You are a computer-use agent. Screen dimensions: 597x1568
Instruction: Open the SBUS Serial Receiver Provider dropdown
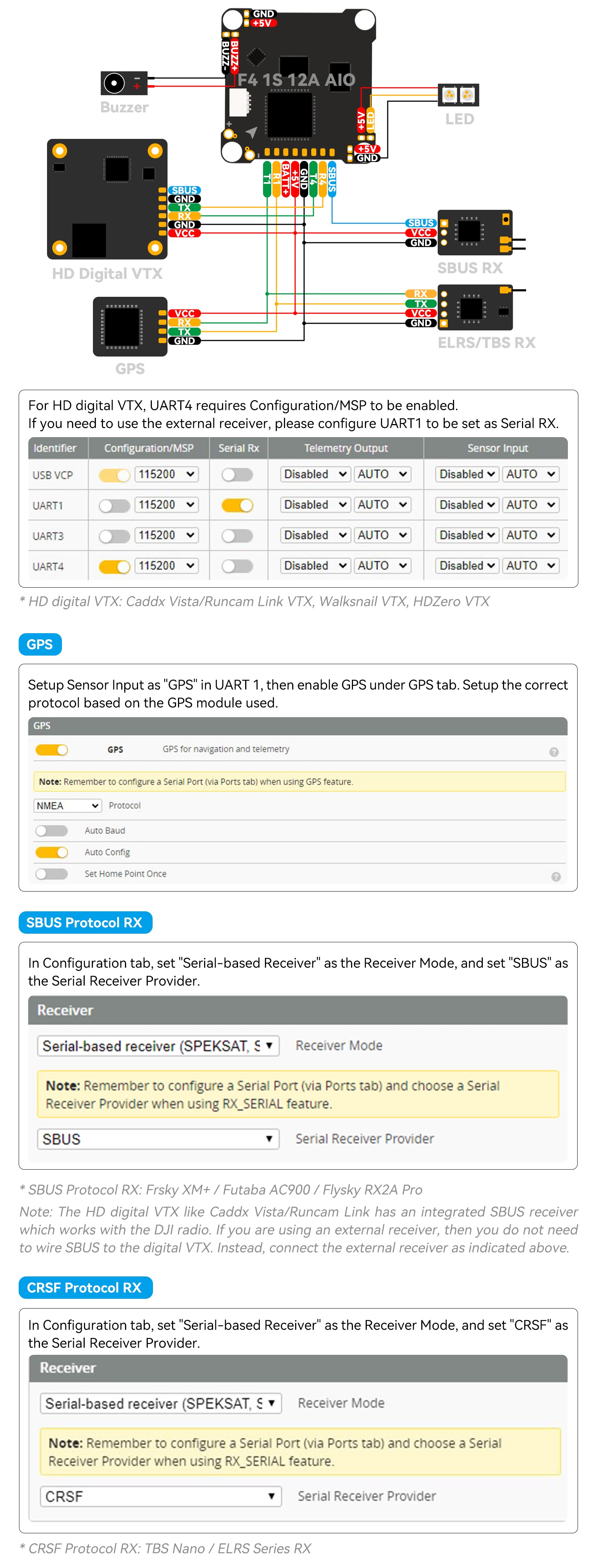pyautogui.click(x=157, y=1139)
